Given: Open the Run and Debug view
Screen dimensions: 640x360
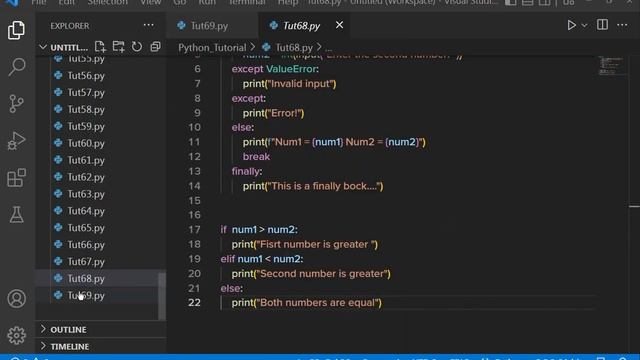Looking at the screenshot, I should pos(16,141).
